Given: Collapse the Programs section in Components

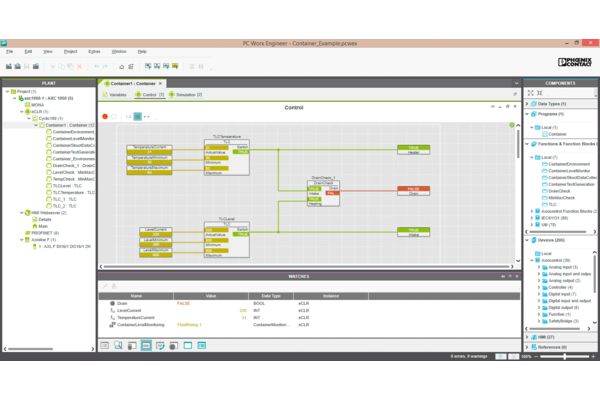Looking at the screenshot, I should pos(527,114).
